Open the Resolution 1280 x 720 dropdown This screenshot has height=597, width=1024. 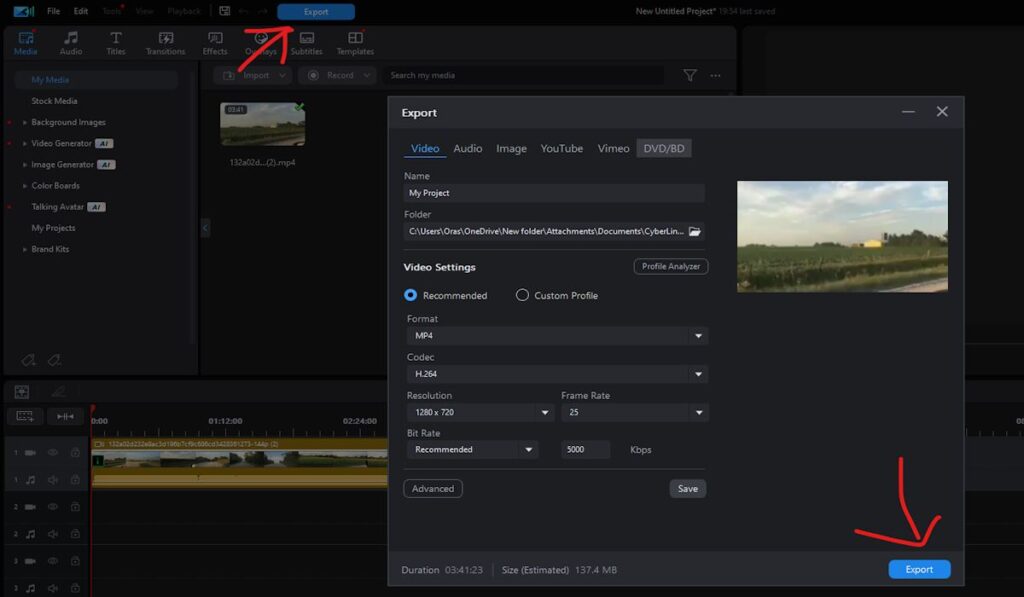pos(479,412)
